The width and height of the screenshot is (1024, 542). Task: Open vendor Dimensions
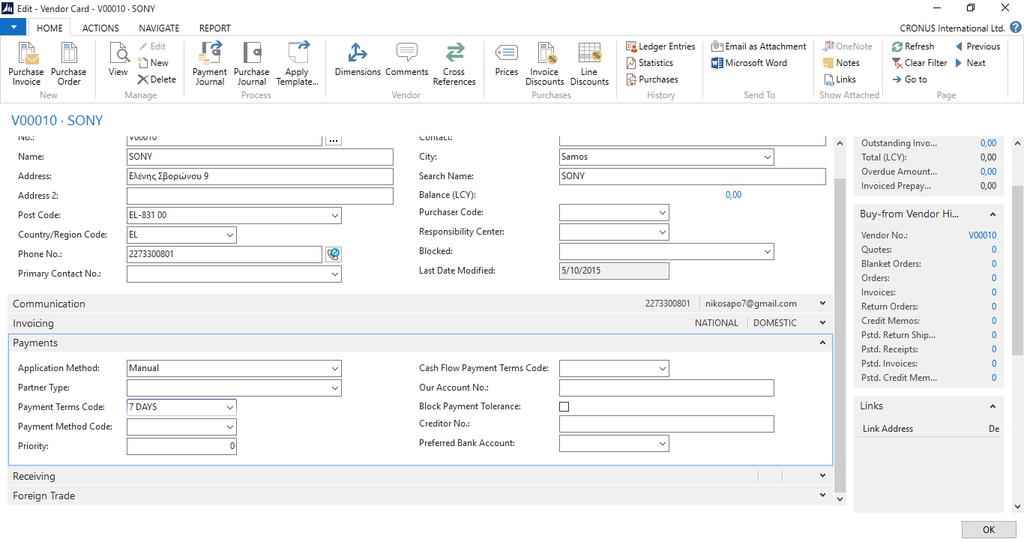coord(357,60)
